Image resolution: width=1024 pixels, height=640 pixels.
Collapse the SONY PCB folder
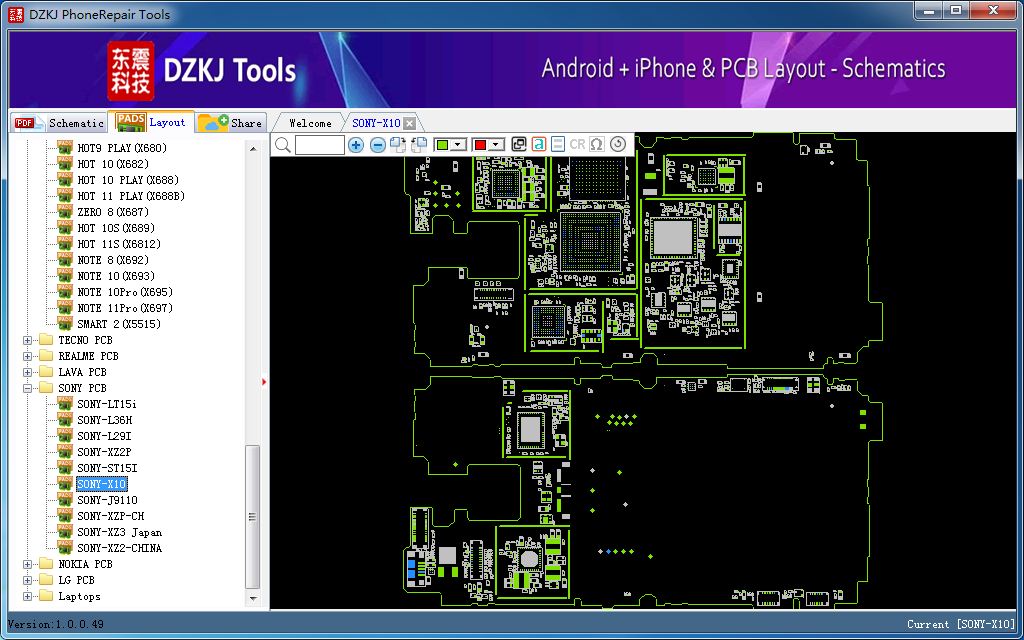click(27, 389)
